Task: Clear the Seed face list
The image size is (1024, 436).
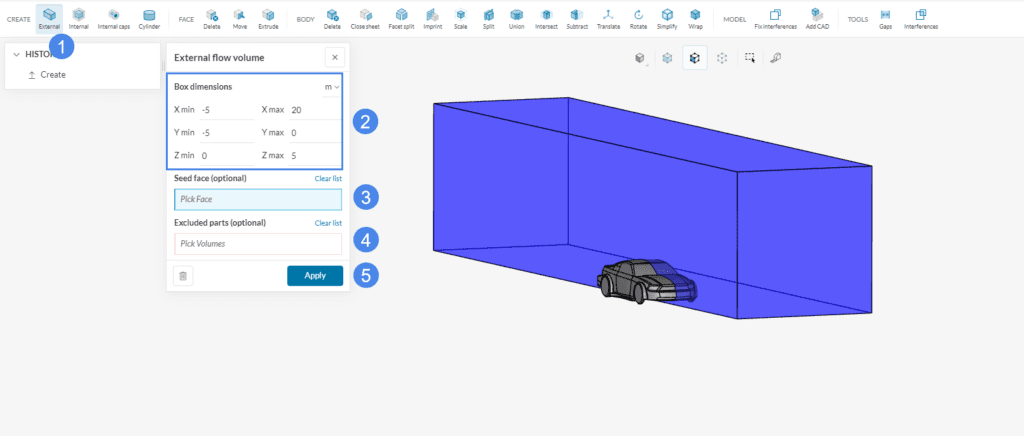Action: click(x=328, y=179)
